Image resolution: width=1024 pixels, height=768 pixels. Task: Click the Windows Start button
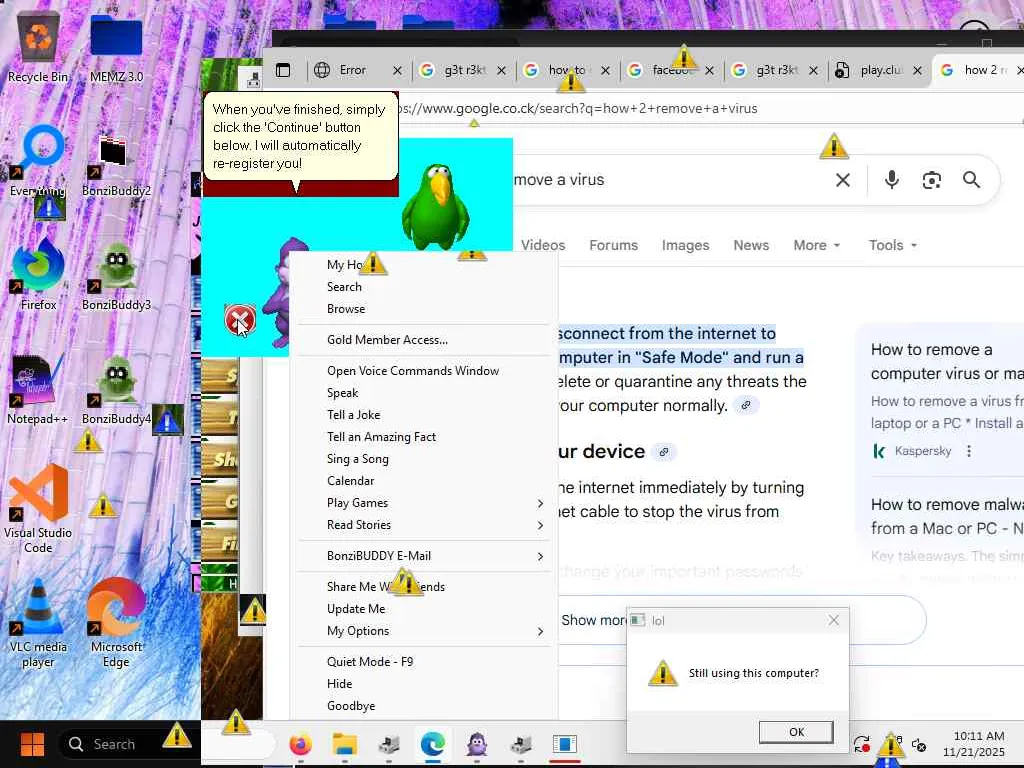[x=32, y=744]
